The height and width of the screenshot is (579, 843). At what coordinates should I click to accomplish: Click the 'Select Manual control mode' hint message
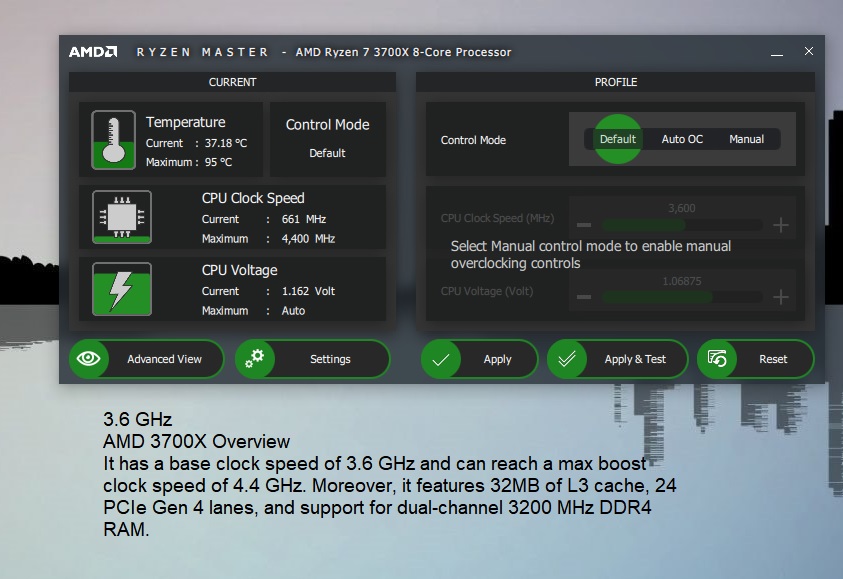tap(590, 254)
